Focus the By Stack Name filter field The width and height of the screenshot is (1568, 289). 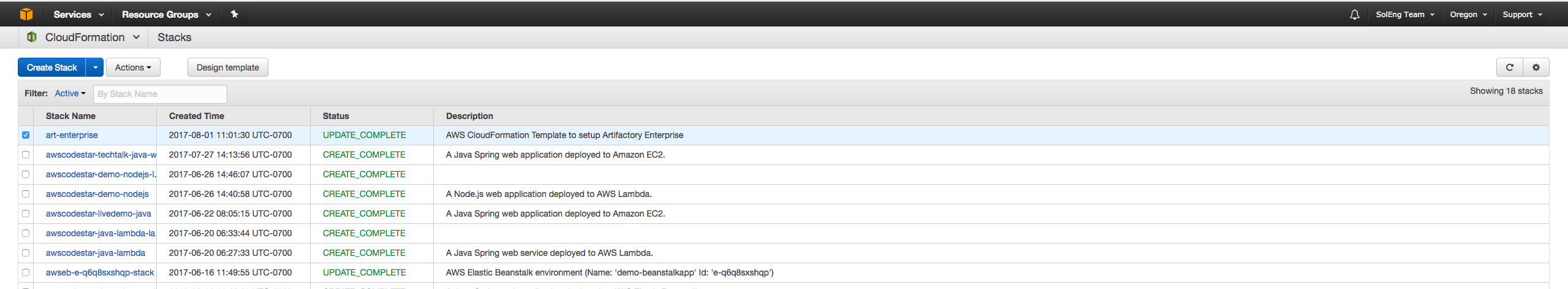click(x=160, y=94)
